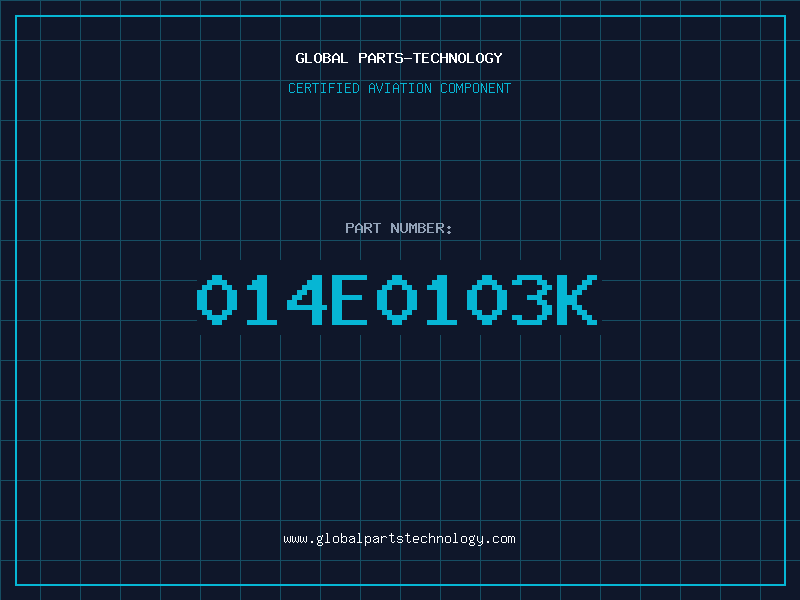The width and height of the screenshot is (800, 600).
Task: Select part number 014E0103K
Action: coord(397,299)
